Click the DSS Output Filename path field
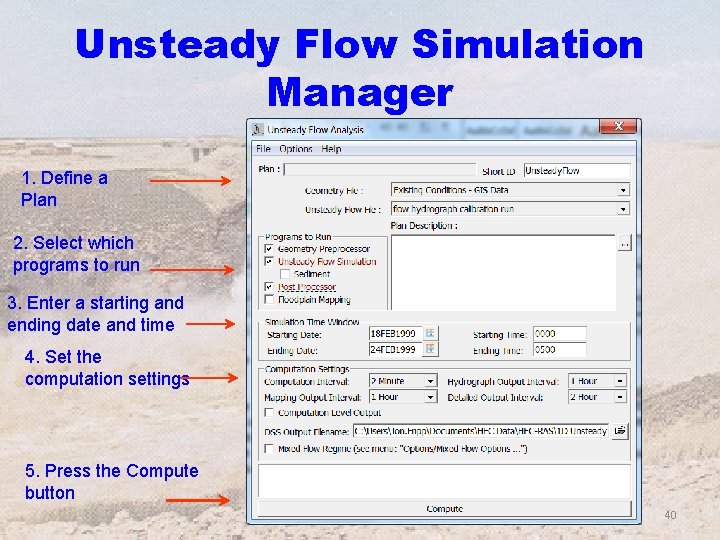Image resolution: width=720 pixels, height=540 pixels. (481, 431)
